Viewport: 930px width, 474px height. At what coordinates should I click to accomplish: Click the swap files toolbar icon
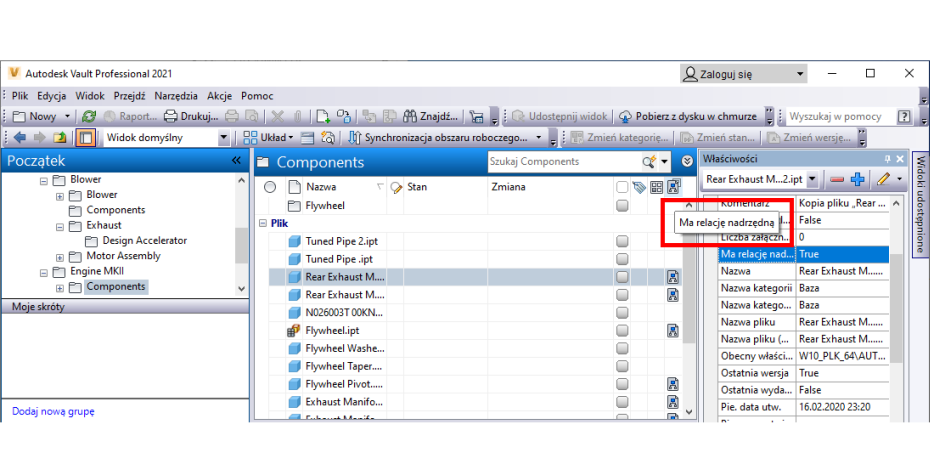click(x=343, y=116)
